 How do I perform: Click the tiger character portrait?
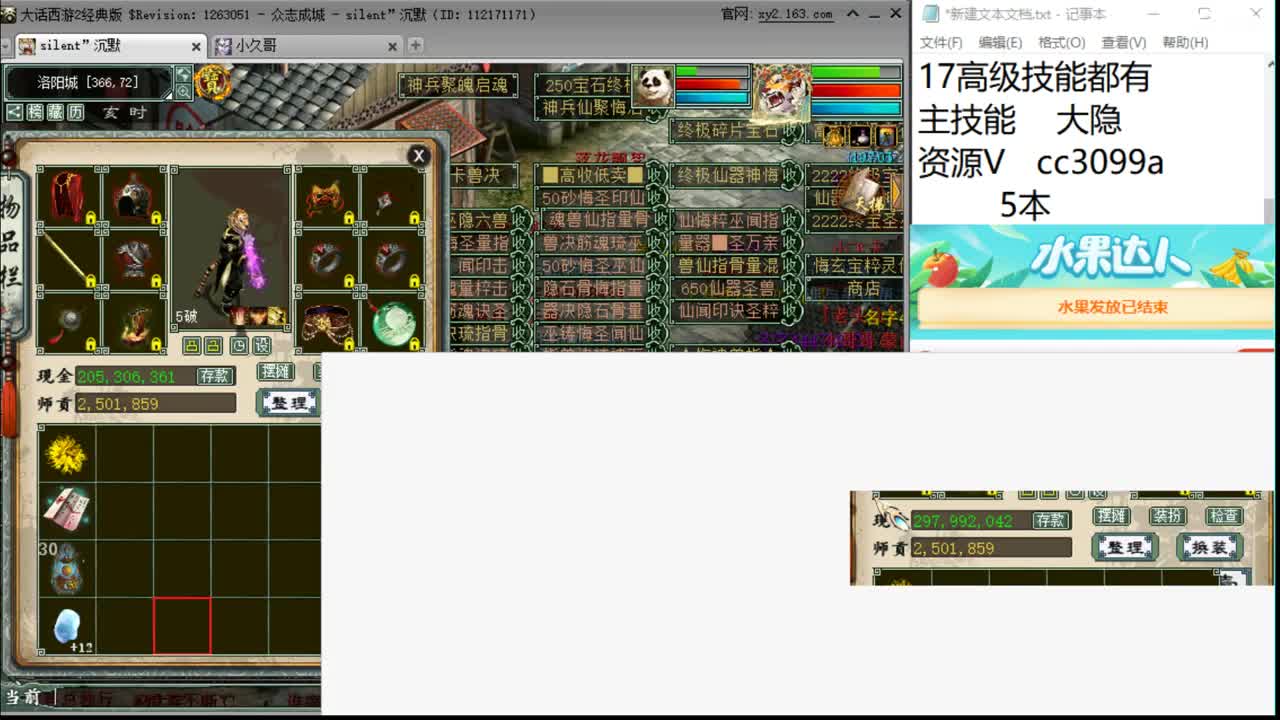click(x=781, y=92)
